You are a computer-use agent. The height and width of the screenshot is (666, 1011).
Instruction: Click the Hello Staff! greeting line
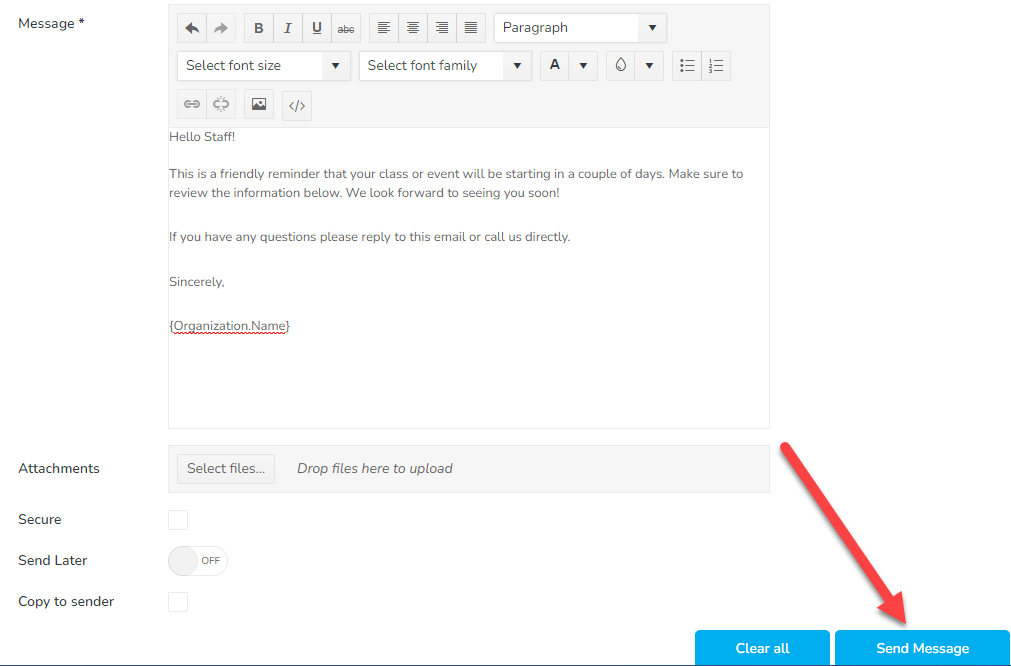[x=202, y=137]
